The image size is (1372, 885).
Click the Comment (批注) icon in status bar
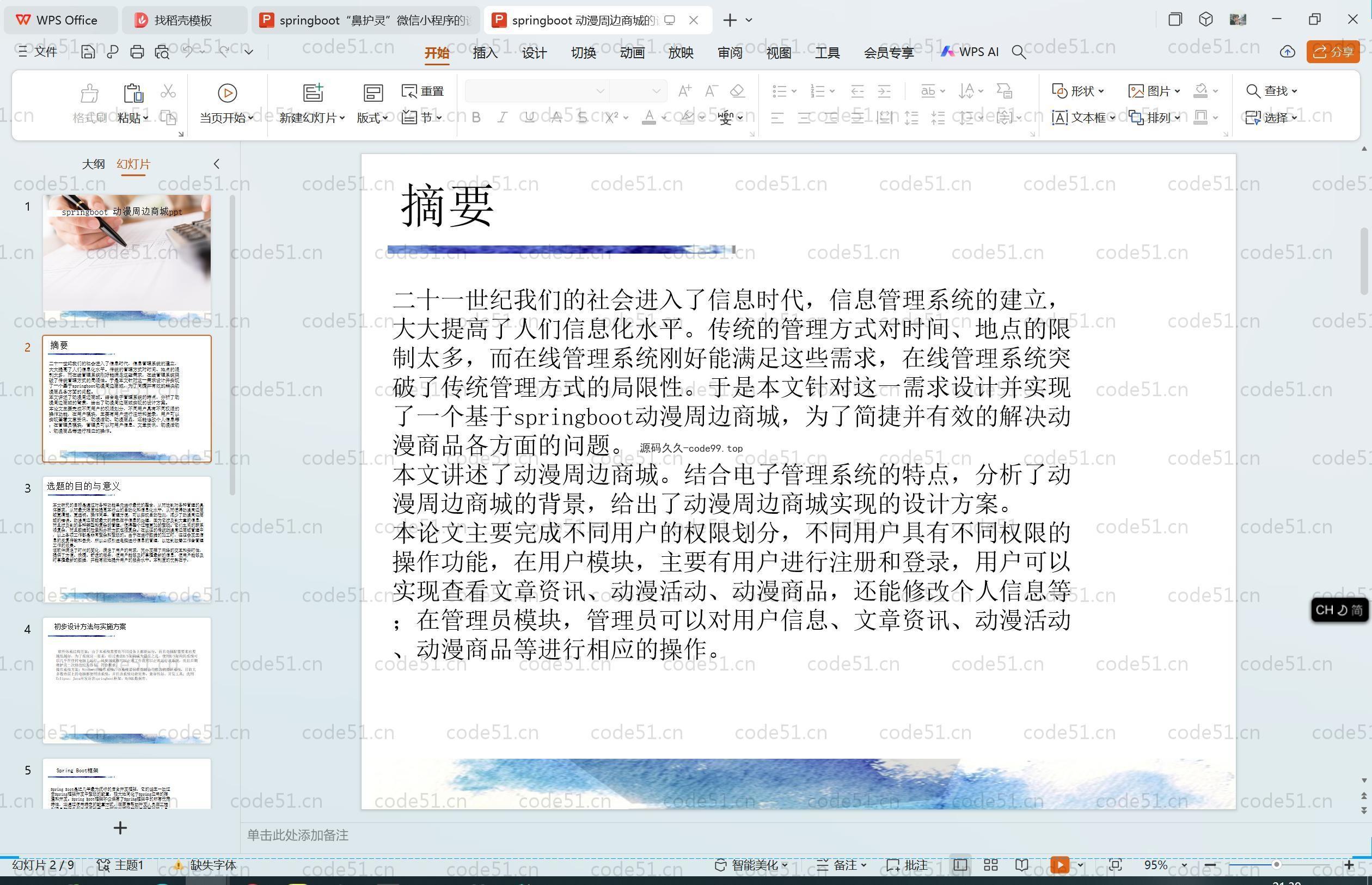[x=907, y=865]
